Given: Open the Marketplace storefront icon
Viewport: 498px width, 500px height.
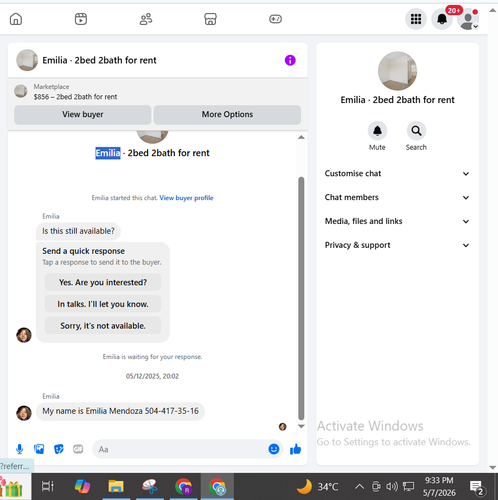Looking at the screenshot, I should click(x=210, y=19).
